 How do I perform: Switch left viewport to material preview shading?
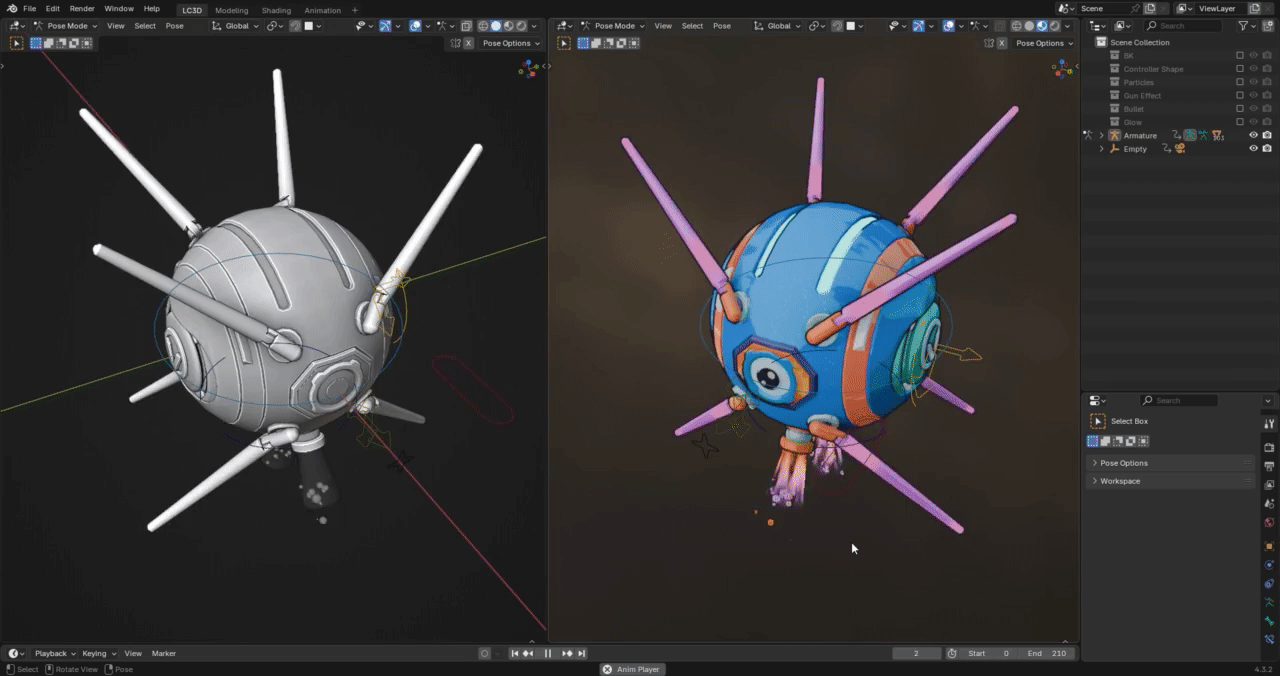508,26
